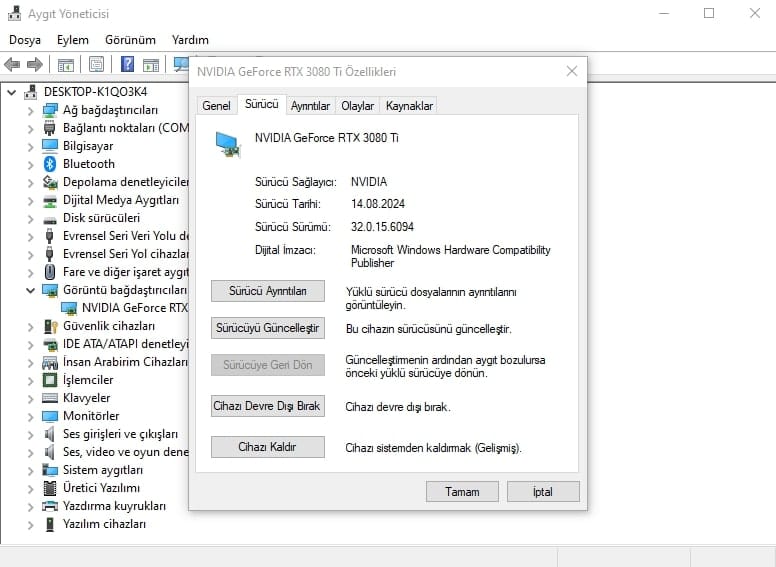This screenshot has width=776, height=567.
Task: Click the Bilgisayar monitor icon
Action: click(x=50, y=146)
